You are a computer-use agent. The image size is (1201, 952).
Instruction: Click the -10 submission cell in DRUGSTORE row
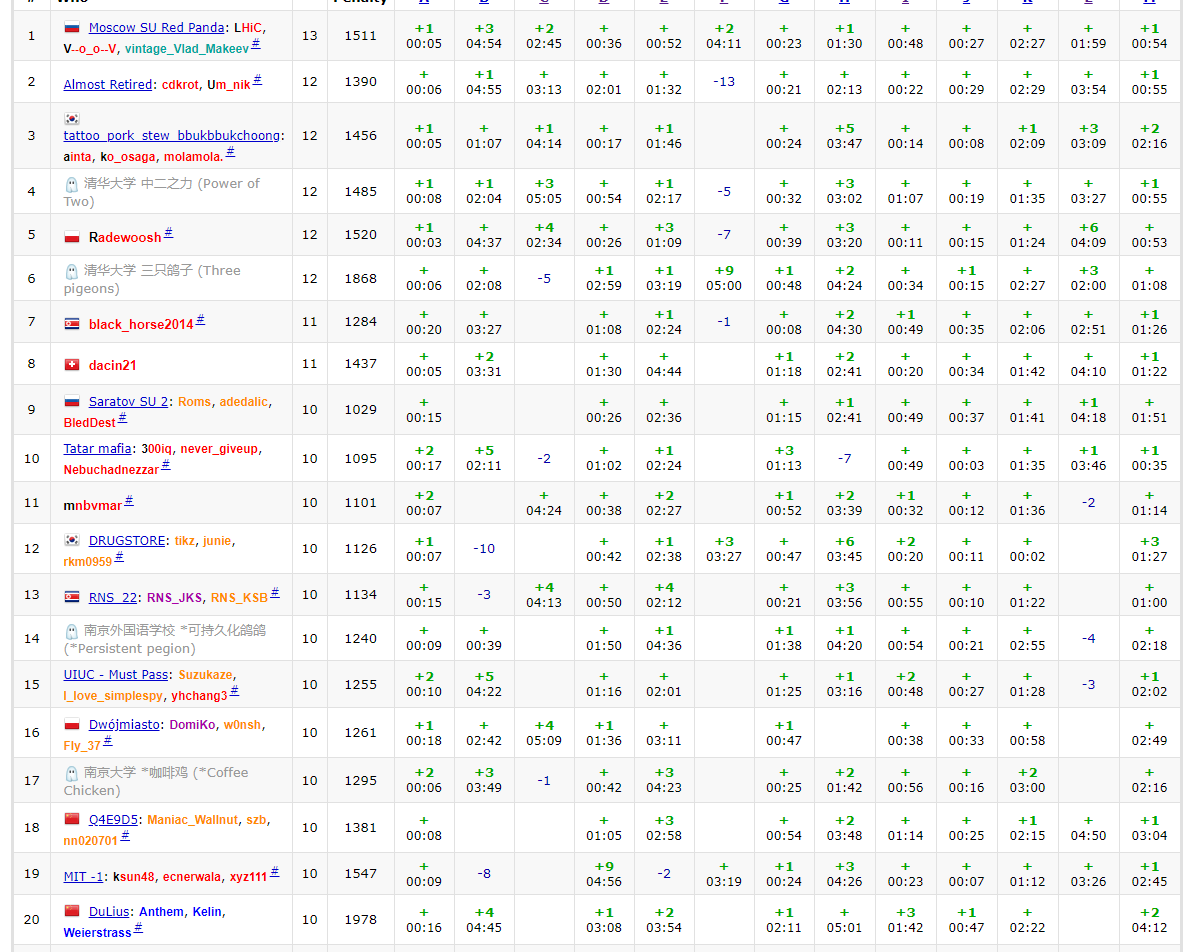click(484, 549)
